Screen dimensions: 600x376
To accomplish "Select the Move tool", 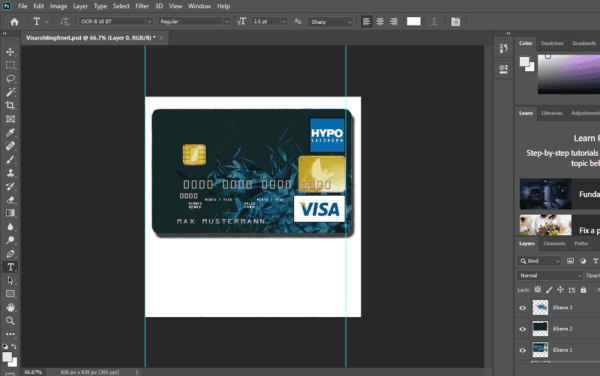I will click(x=10, y=52).
